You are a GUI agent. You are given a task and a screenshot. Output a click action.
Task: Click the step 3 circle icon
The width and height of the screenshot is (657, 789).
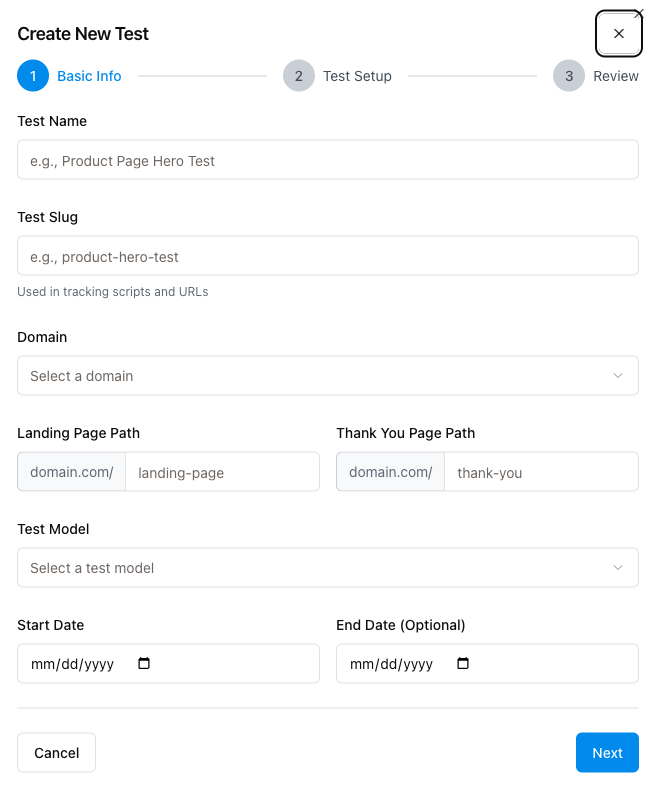(x=568, y=76)
